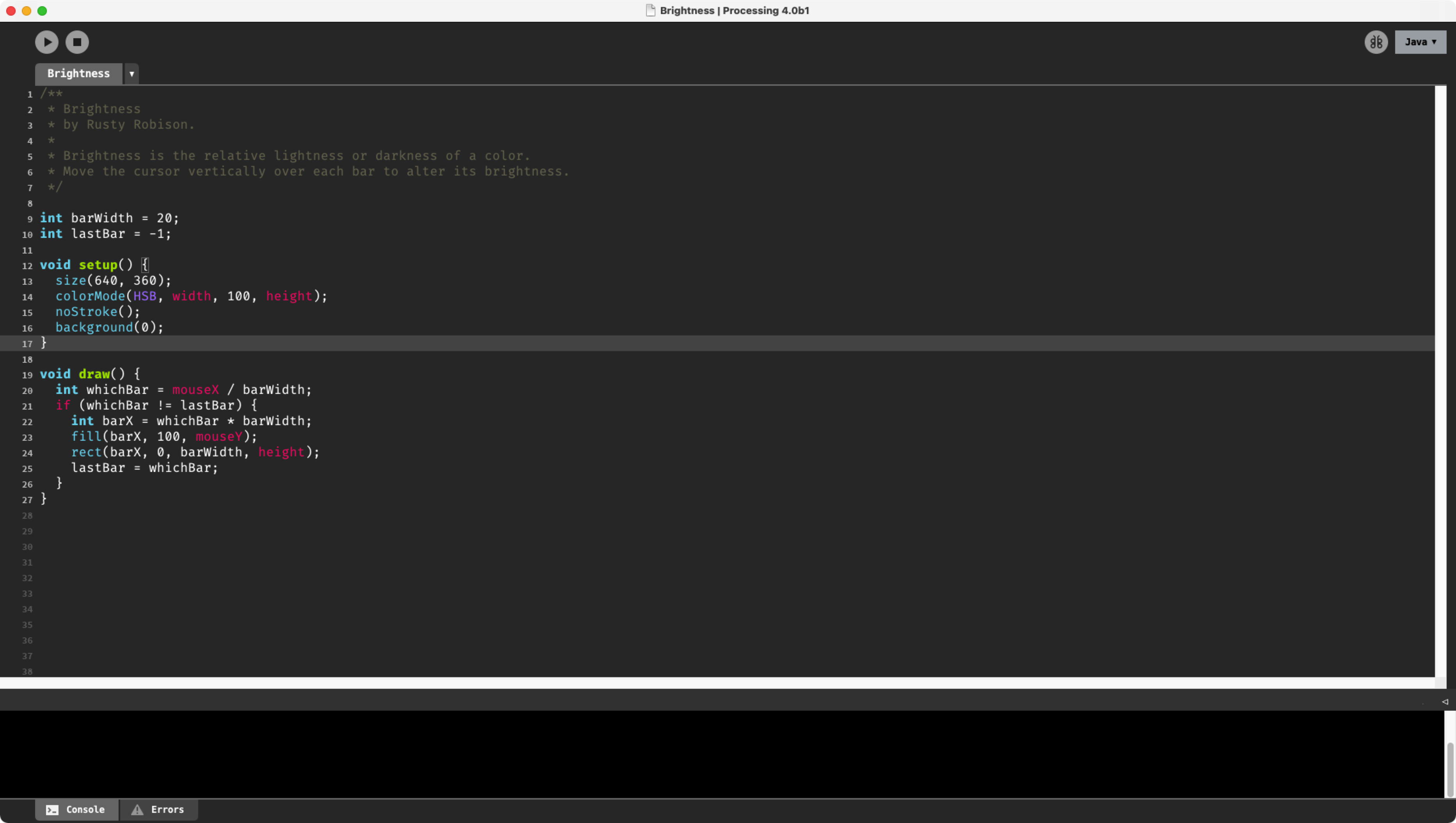Click the setup function name

pyautogui.click(x=98, y=264)
